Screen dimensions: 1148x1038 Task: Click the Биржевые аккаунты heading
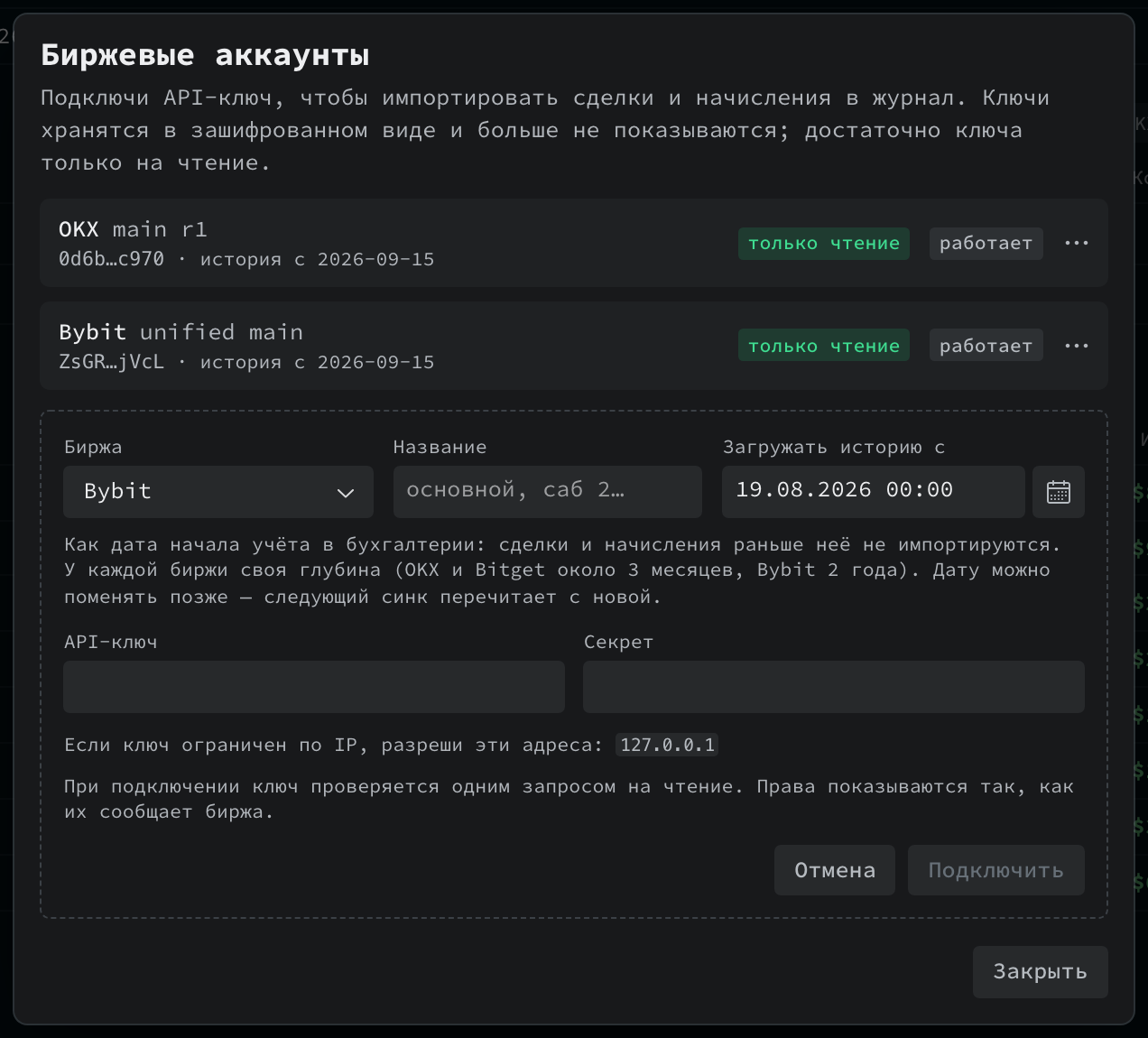206,55
